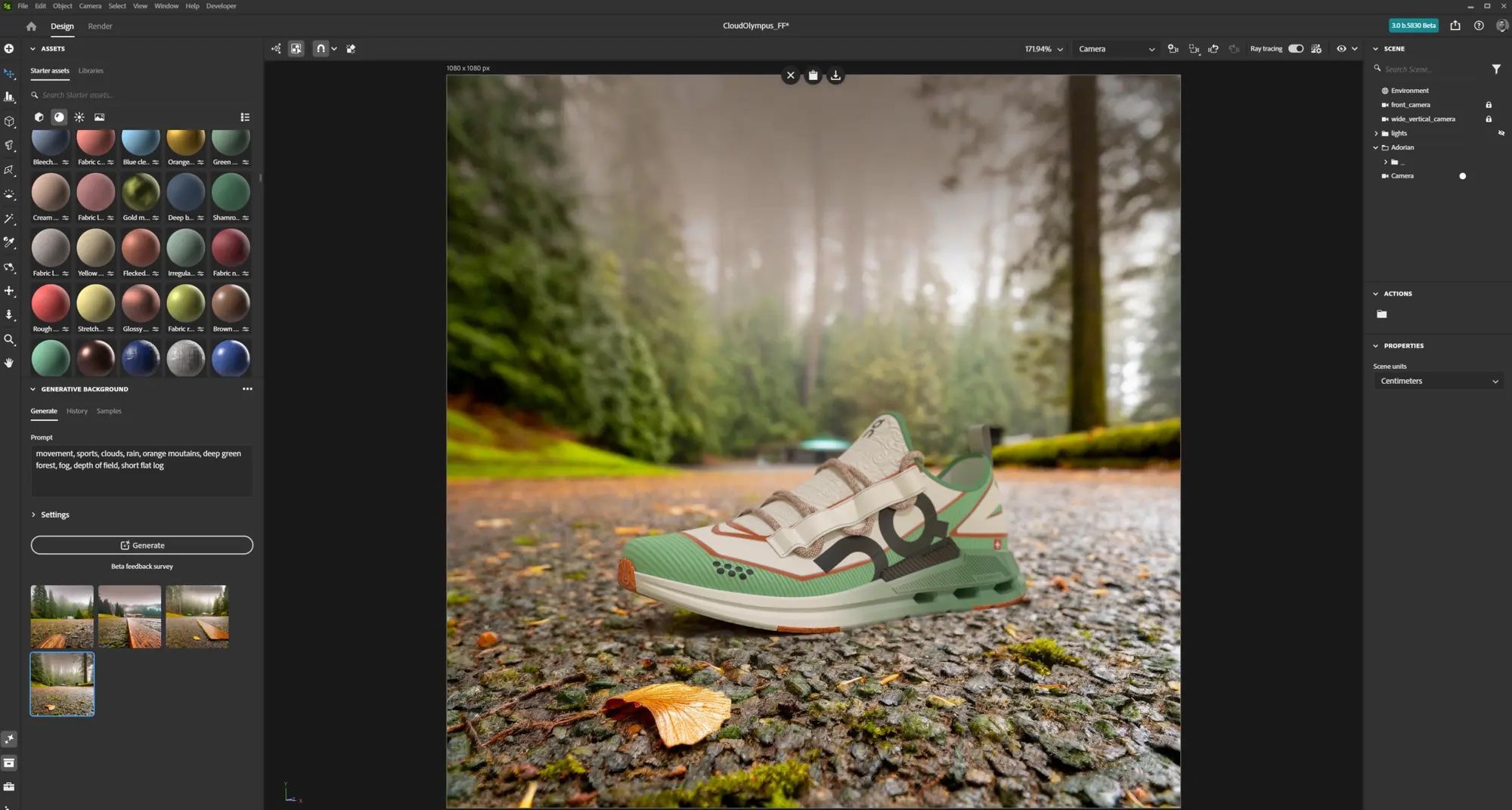The height and width of the screenshot is (810, 1512).
Task: Show the hidden lights group
Action: 1501,133
